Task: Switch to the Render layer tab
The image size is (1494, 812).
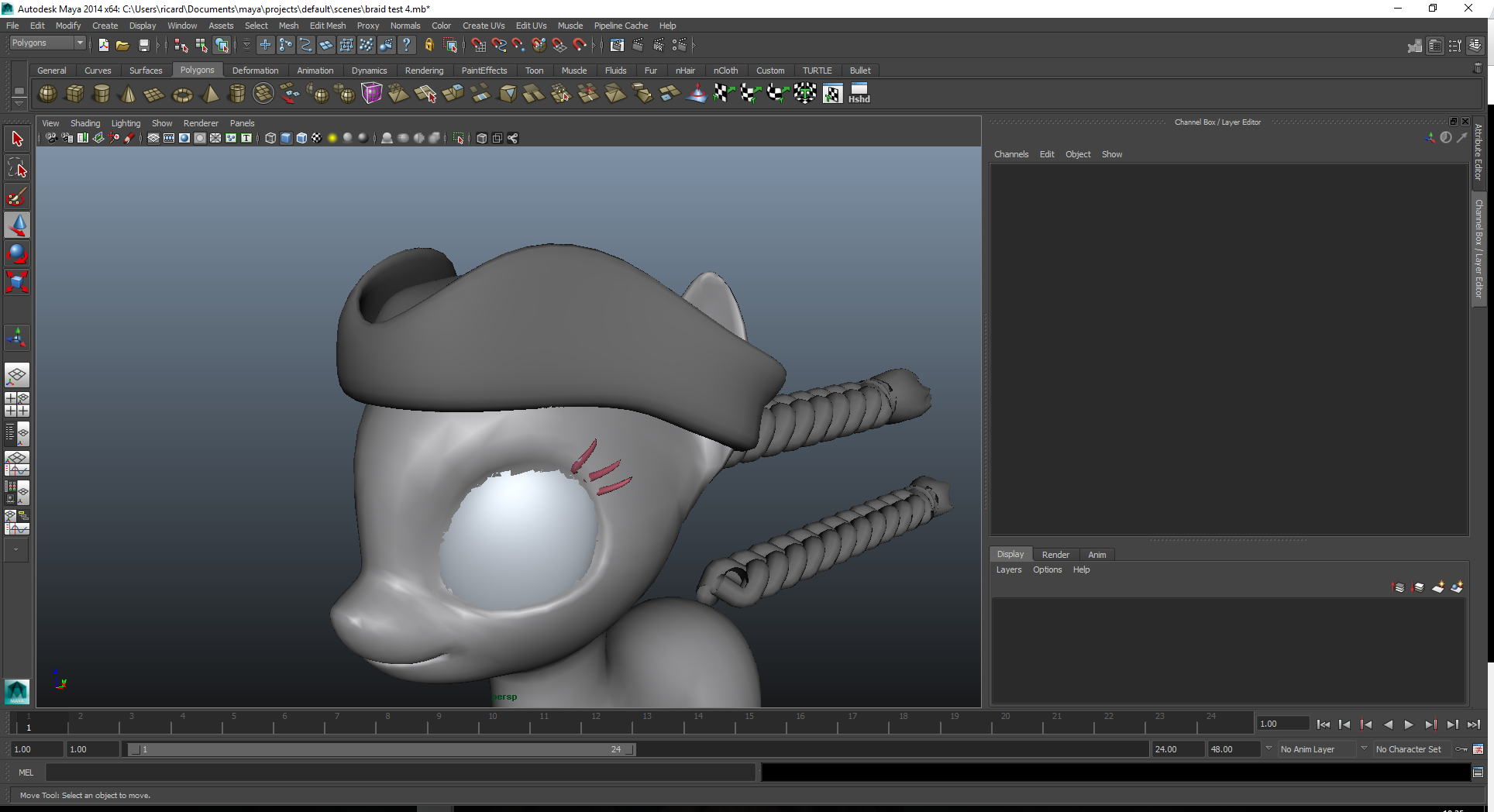Action: [x=1055, y=555]
